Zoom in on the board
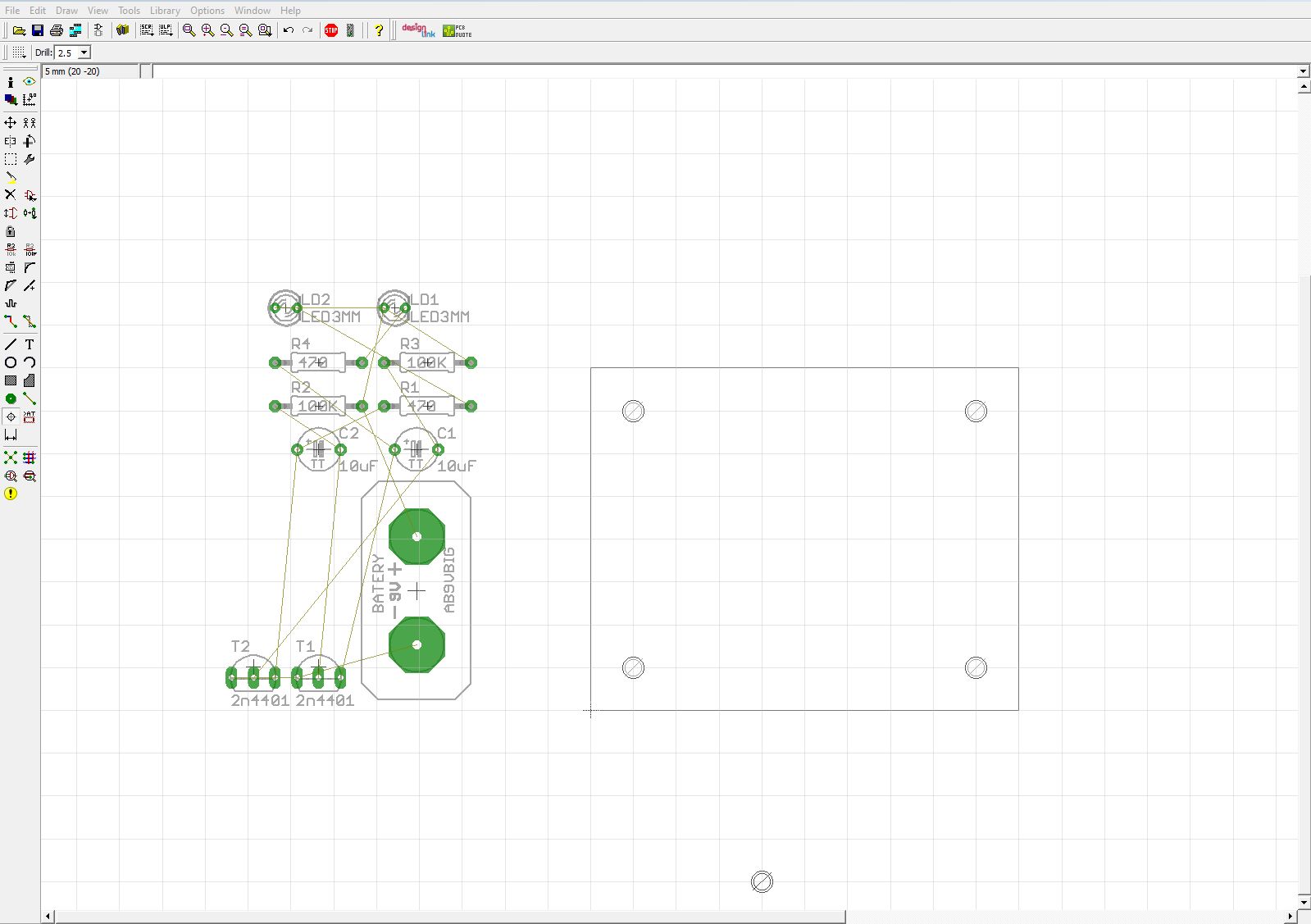The height and width of the screenshot is (924, 1311). click(x=208, y=30)
